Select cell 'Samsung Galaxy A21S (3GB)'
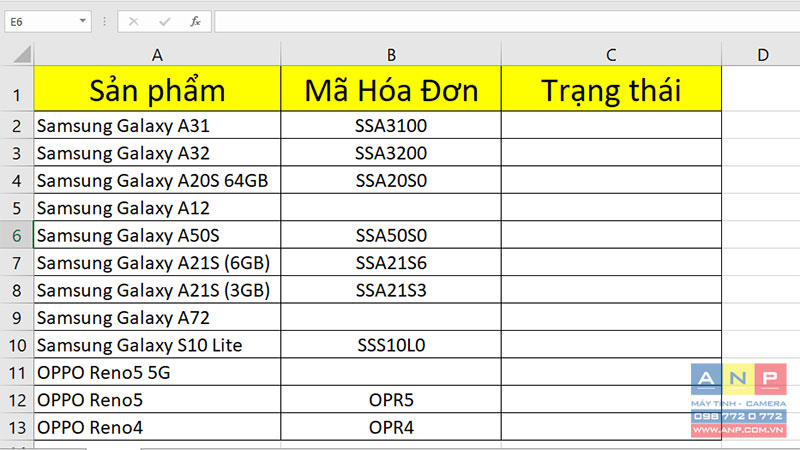 click(157, 290)
